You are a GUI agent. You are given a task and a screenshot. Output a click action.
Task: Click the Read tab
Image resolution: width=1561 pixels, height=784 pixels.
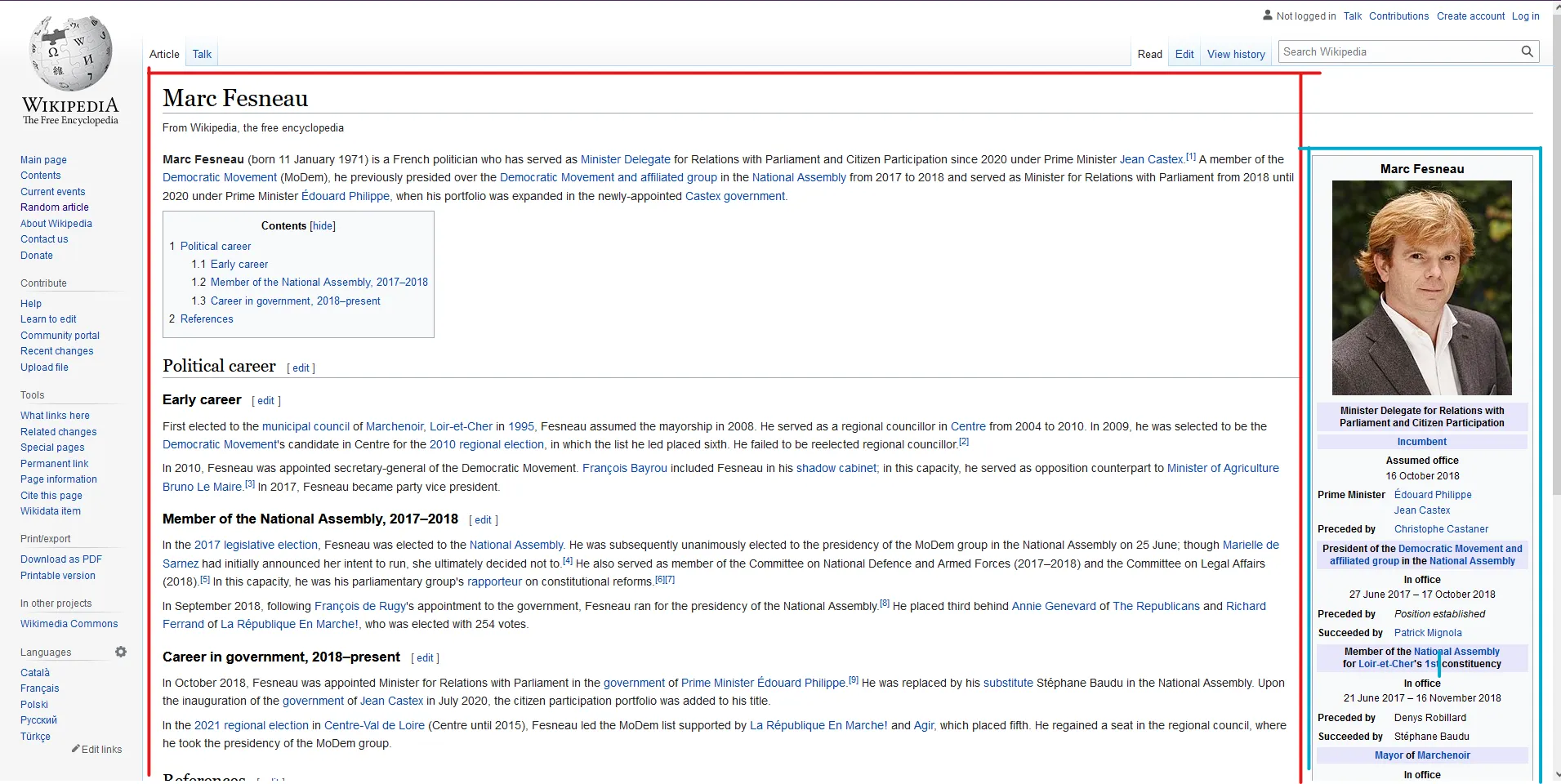pos(1148,54)
